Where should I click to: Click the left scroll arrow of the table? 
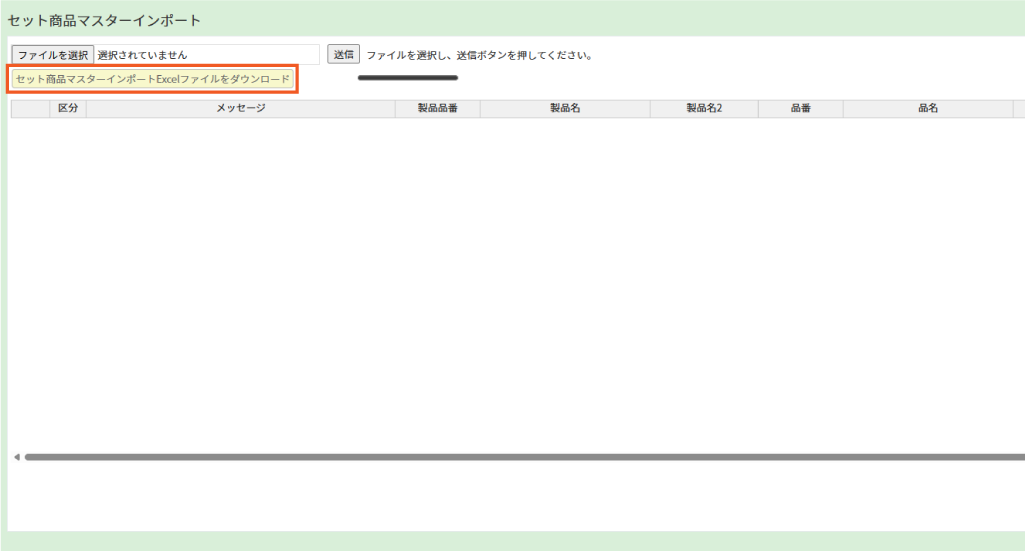click(16, 457)
